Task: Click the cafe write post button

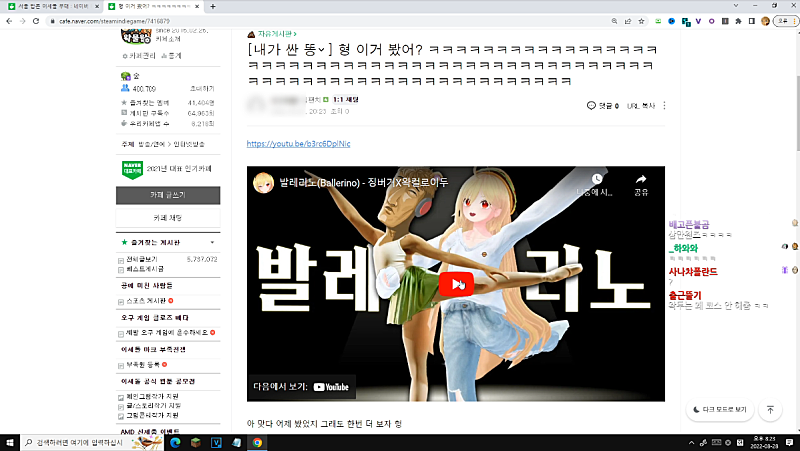Action: (168, 194)
